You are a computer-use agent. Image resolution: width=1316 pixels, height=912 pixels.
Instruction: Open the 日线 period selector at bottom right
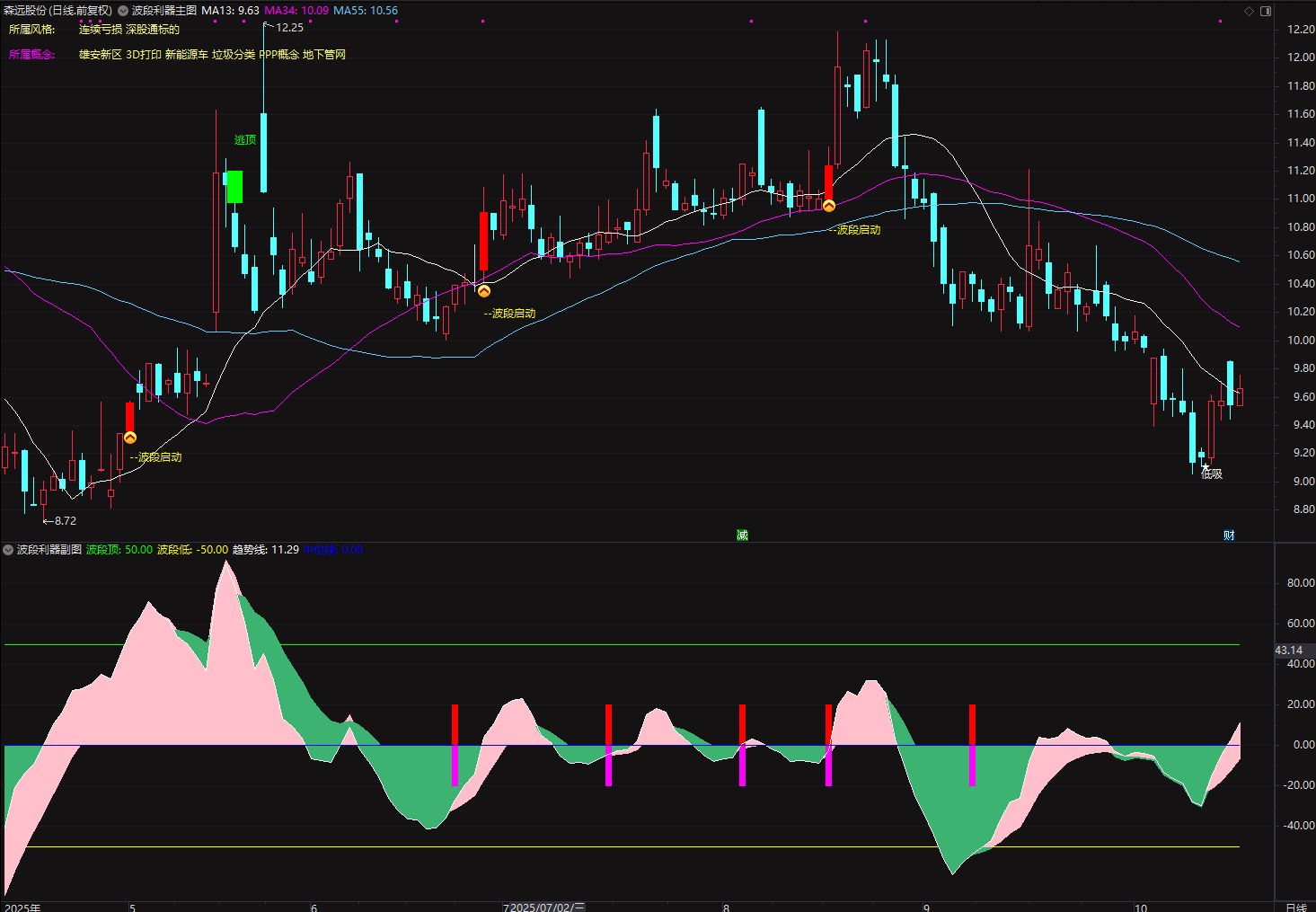coord(1295,907)
